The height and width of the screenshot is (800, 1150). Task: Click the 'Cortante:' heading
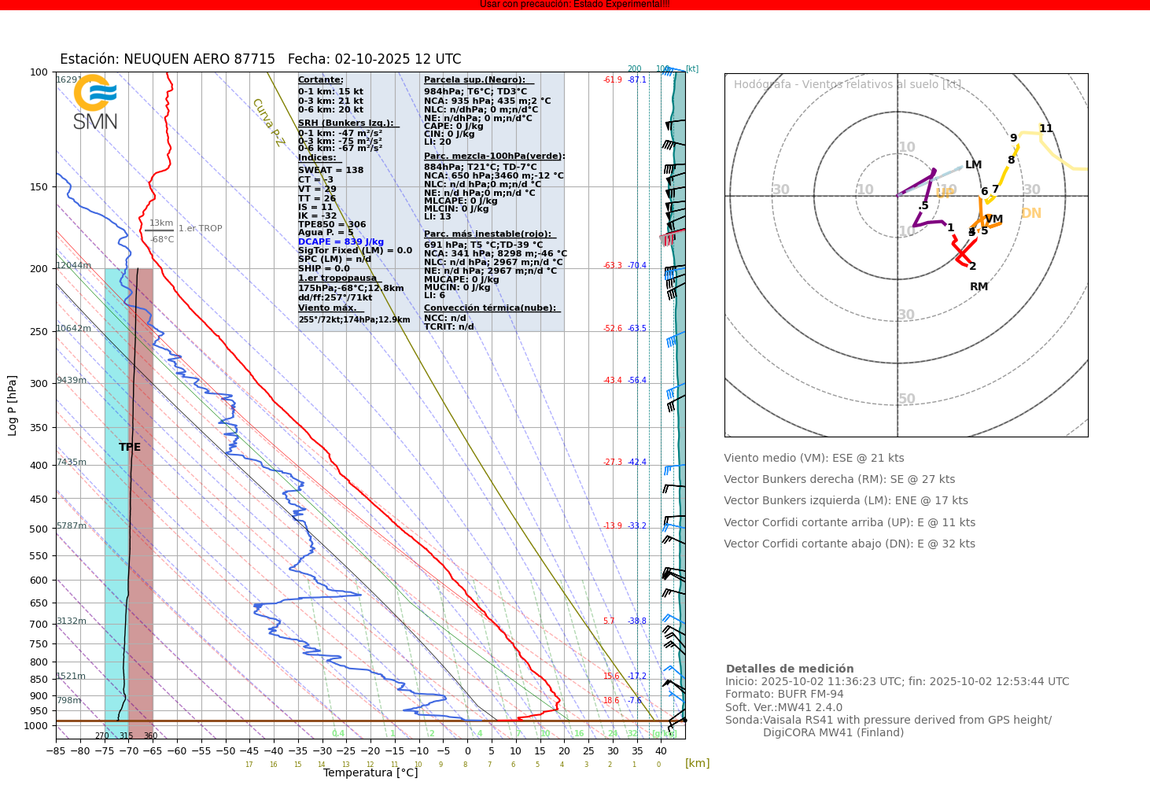point(320,80)
